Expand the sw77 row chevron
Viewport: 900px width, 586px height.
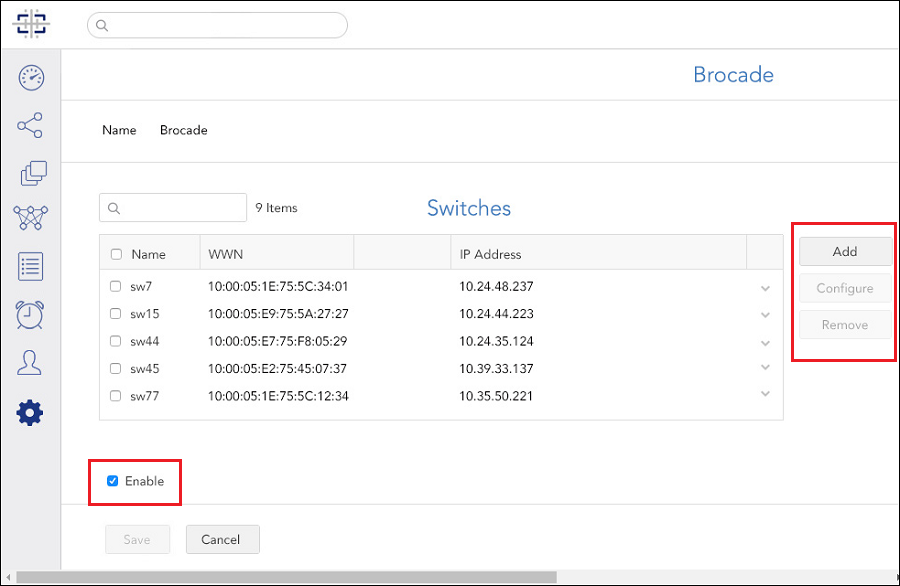pos(765,394)
